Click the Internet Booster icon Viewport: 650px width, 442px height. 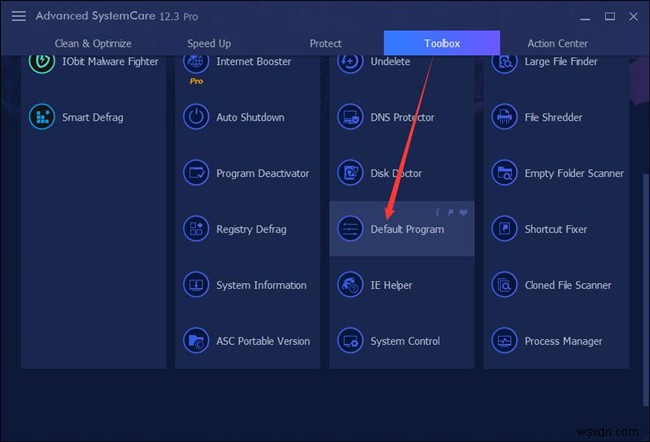pyautogui.click(x=196, y=63)
